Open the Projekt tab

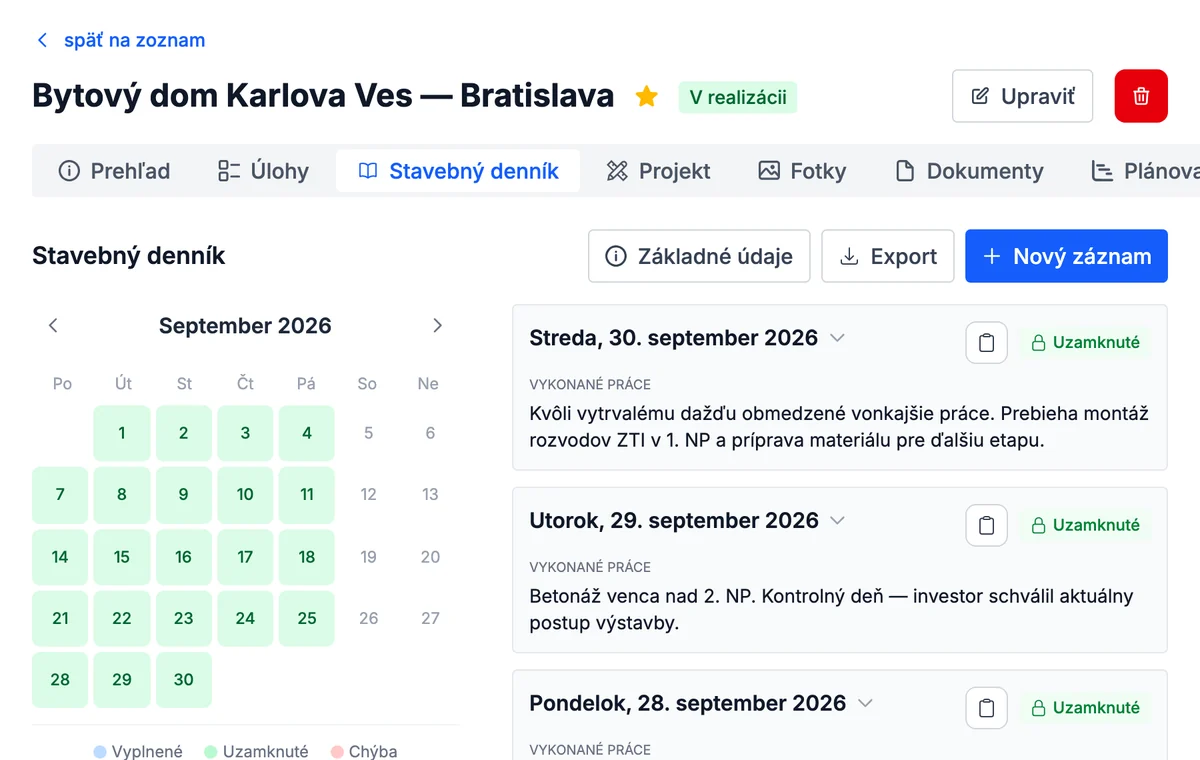pos(658,171)
